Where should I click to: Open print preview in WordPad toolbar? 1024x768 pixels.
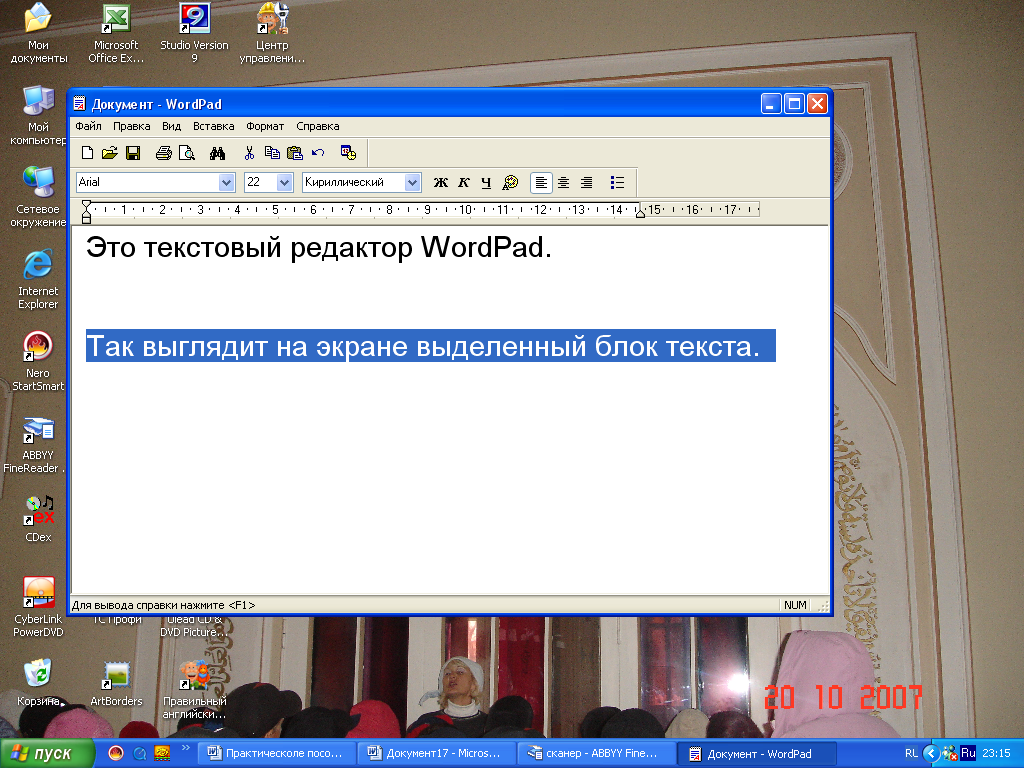(187, 153)
